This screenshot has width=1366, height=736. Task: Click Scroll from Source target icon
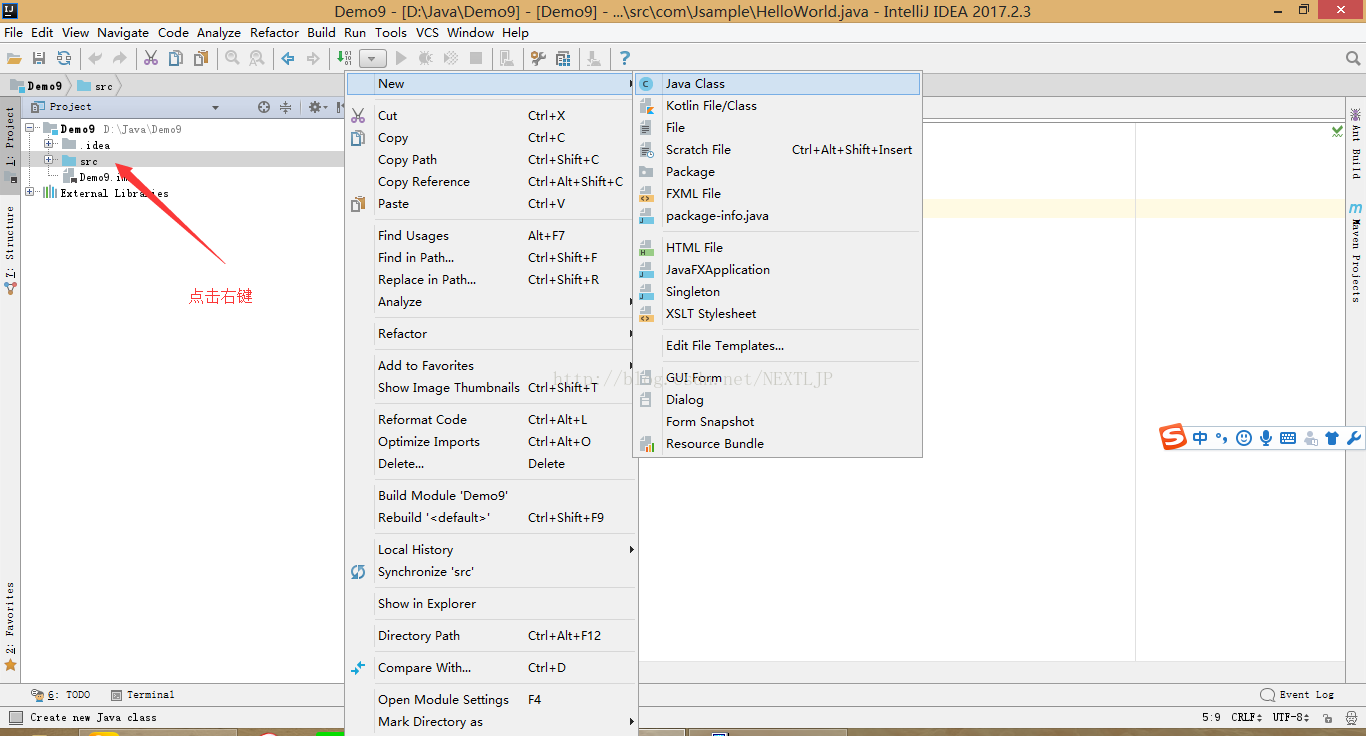coord(264,107)
